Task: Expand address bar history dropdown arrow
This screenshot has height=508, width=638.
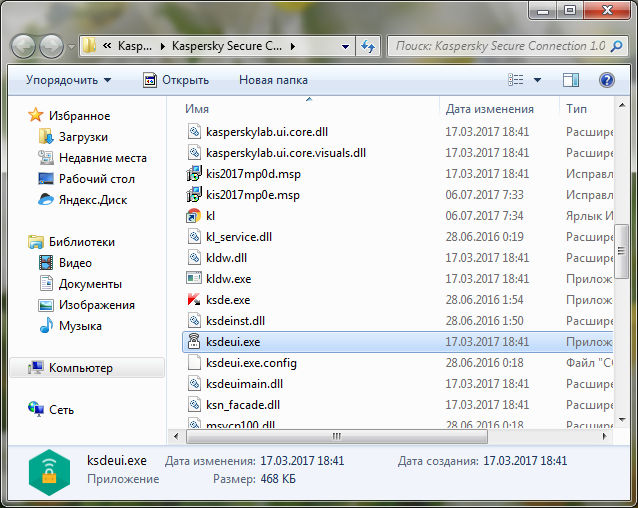Action: [345, 46]
